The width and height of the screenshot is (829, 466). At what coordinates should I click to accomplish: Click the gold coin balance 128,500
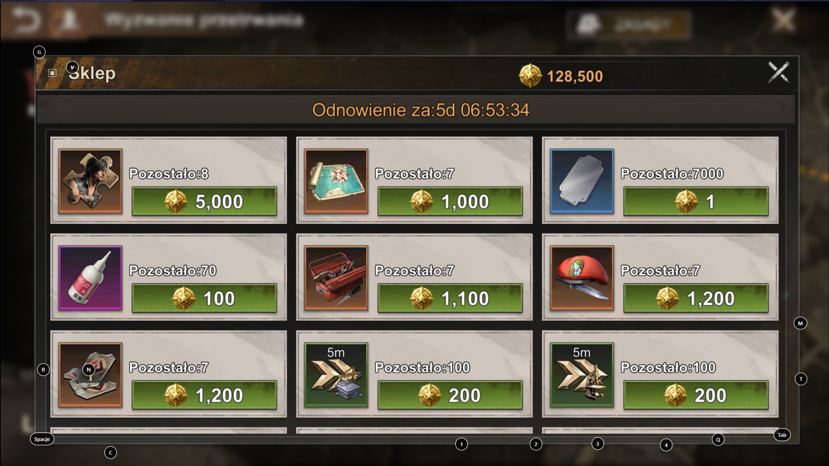click(561, 76)
